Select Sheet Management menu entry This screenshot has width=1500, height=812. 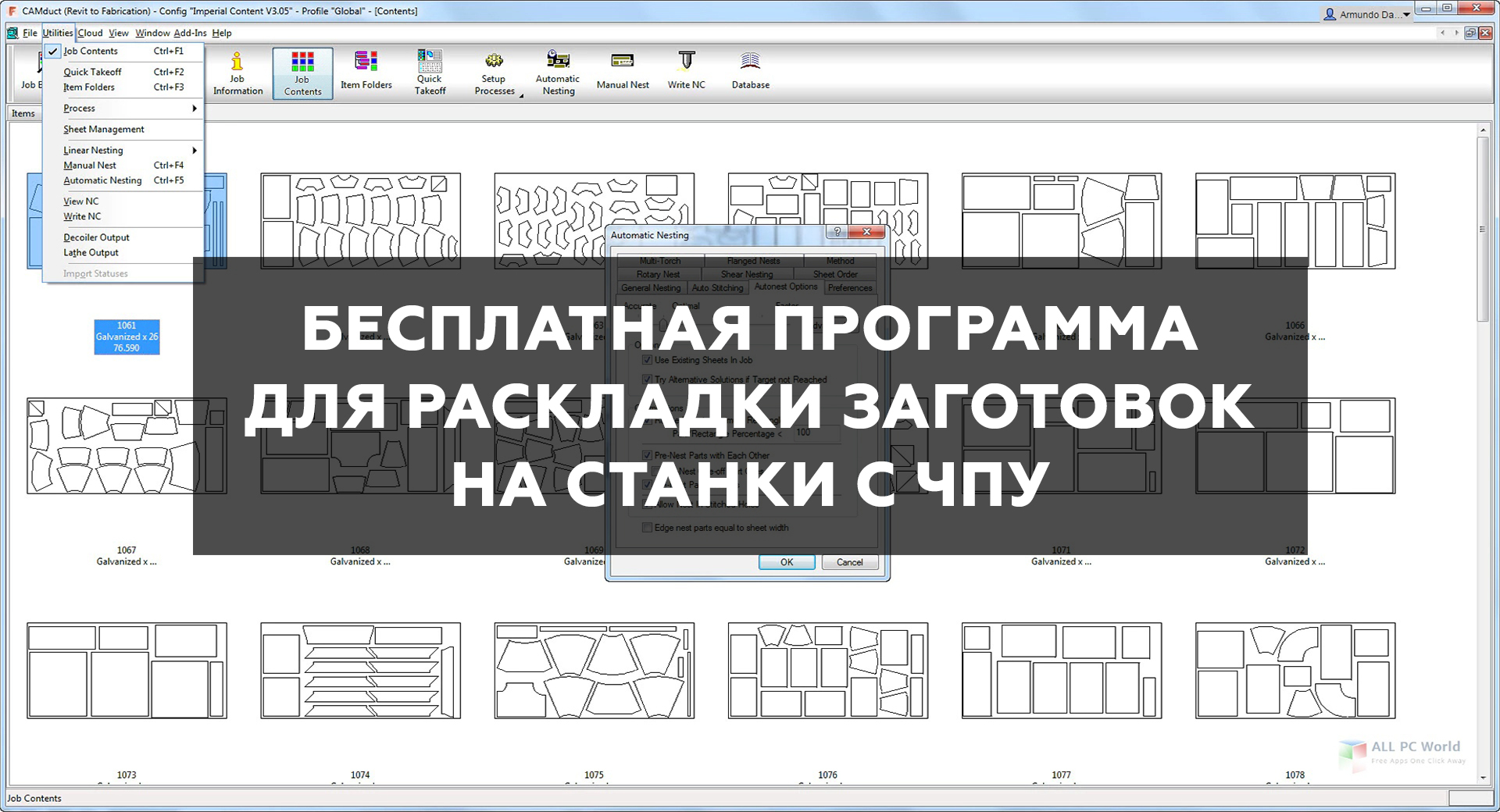(x=125, y=130)
